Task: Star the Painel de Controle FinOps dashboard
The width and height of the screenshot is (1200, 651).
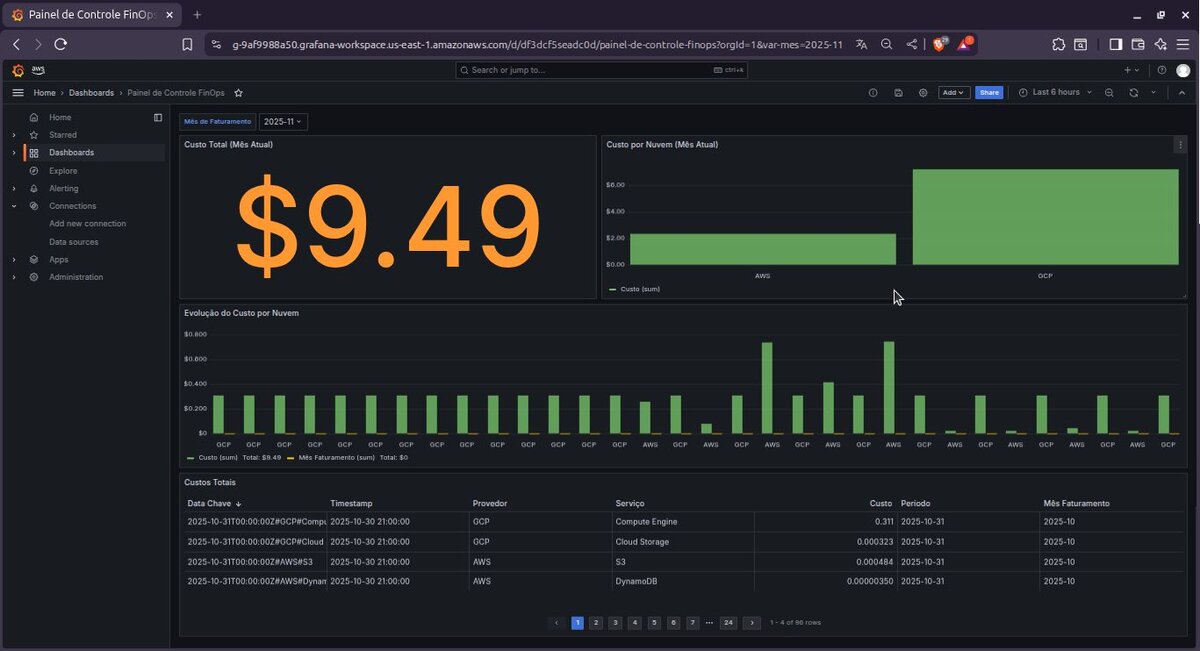Action: 238,92
